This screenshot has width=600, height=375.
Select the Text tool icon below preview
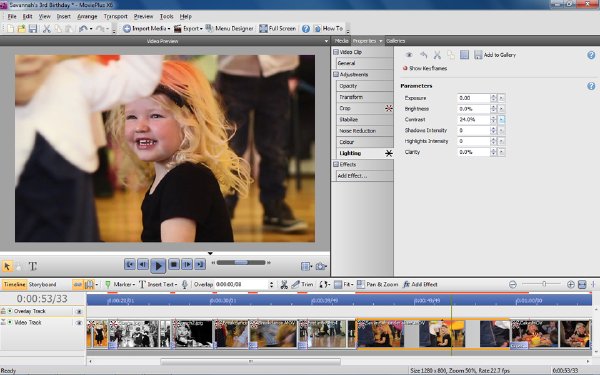pos(33,266)
